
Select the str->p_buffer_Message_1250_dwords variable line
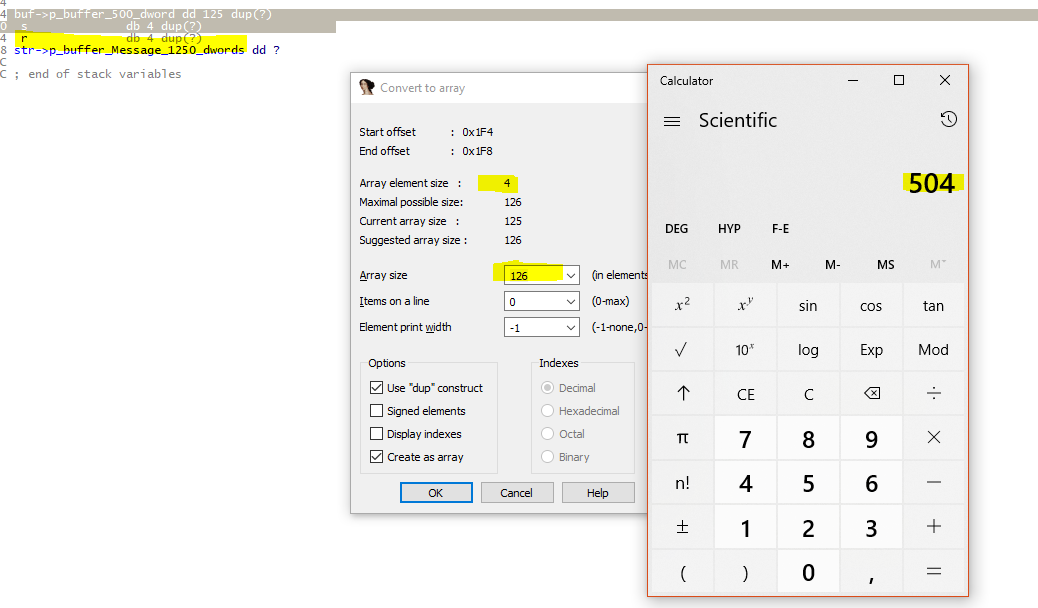pos(130,50)
